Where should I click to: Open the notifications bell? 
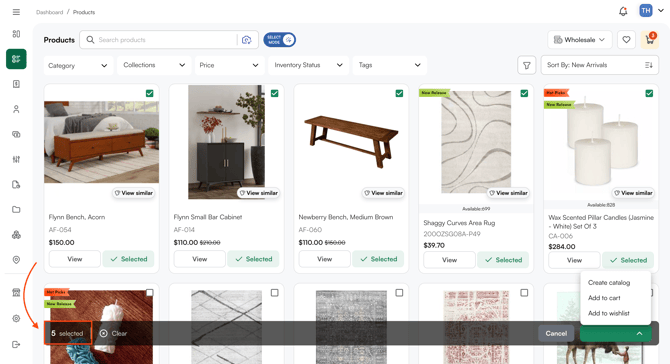point(623,11)
